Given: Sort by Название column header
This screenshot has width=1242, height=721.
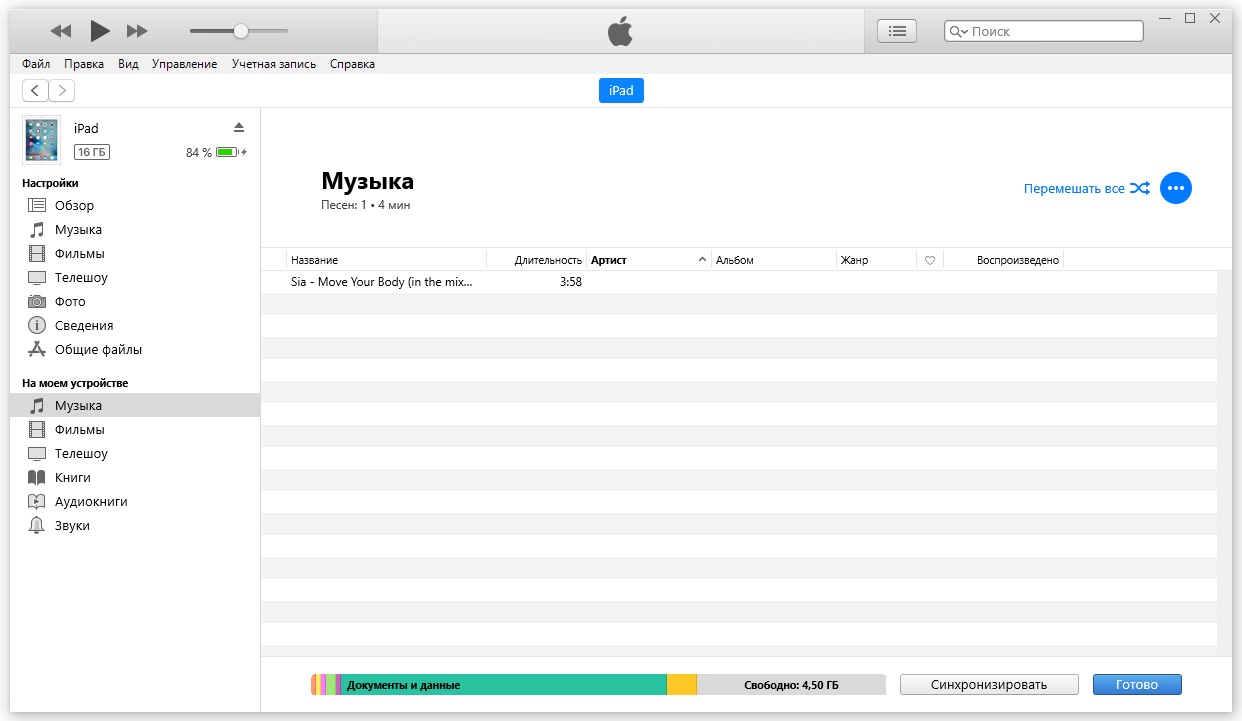Looking at the screenshot, I should [386, 260].
